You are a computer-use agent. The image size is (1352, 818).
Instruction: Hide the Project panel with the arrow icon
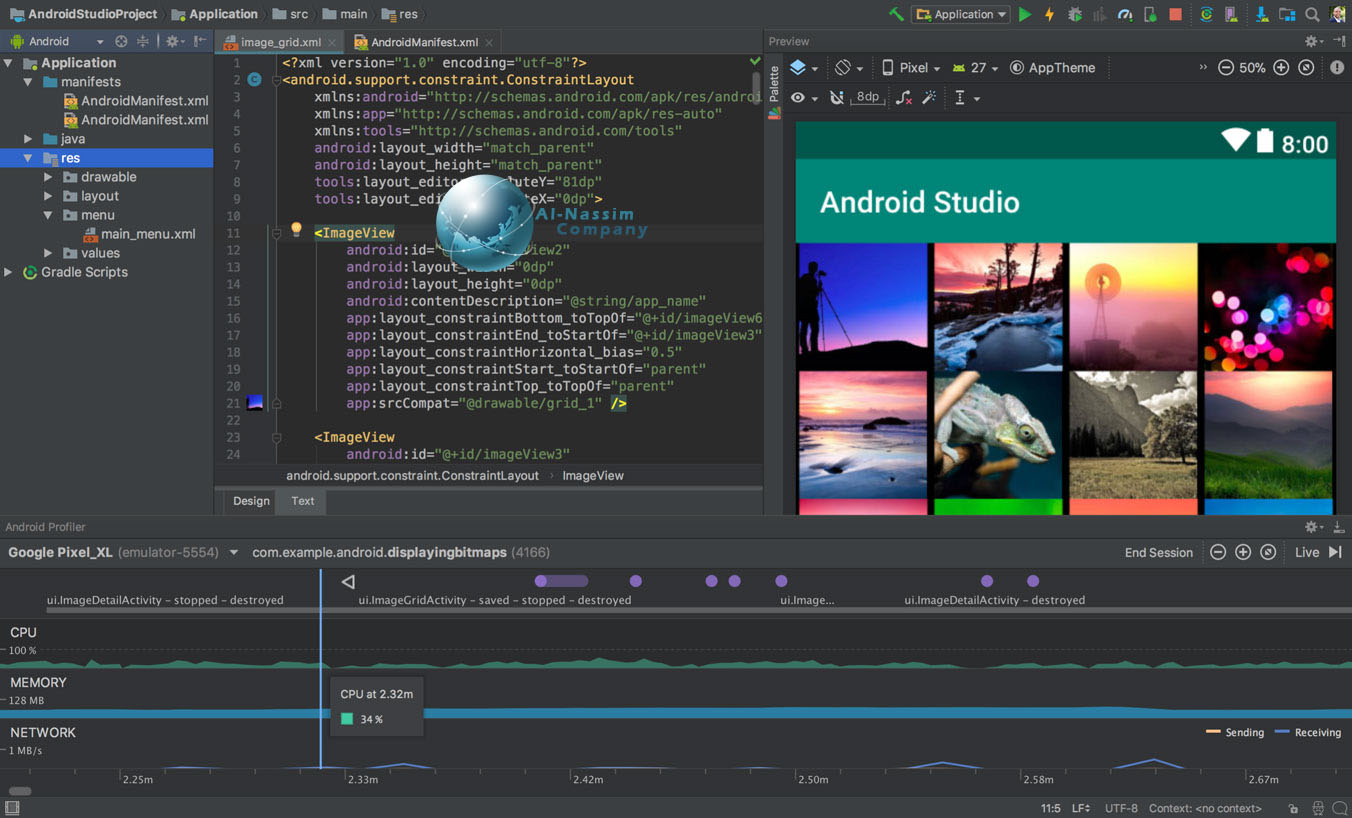click(201, 41)
